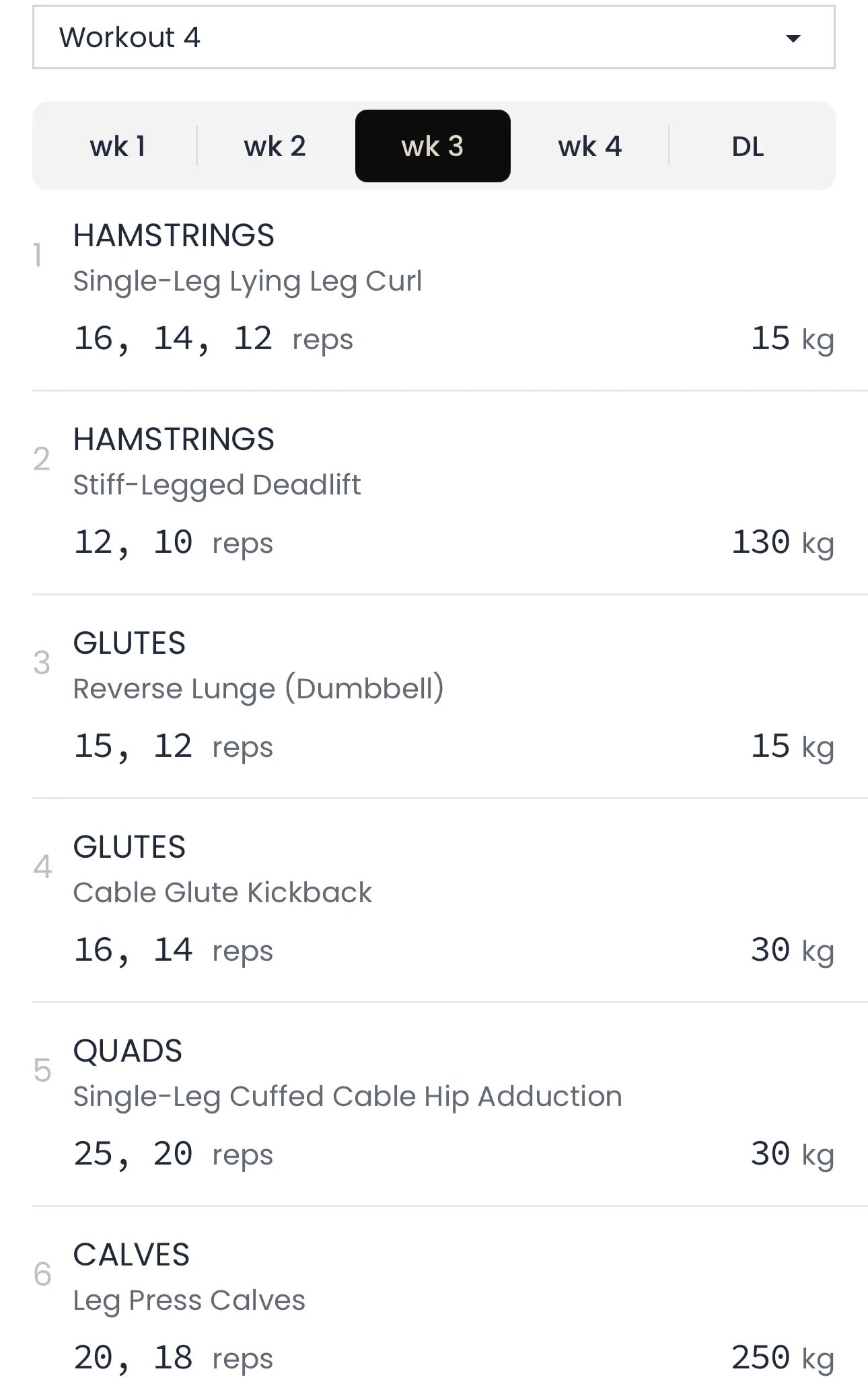This screenshot has width=868, height=1392.
Task: Click the CALVES muscle group heading
Action: tap(131, 1255)
